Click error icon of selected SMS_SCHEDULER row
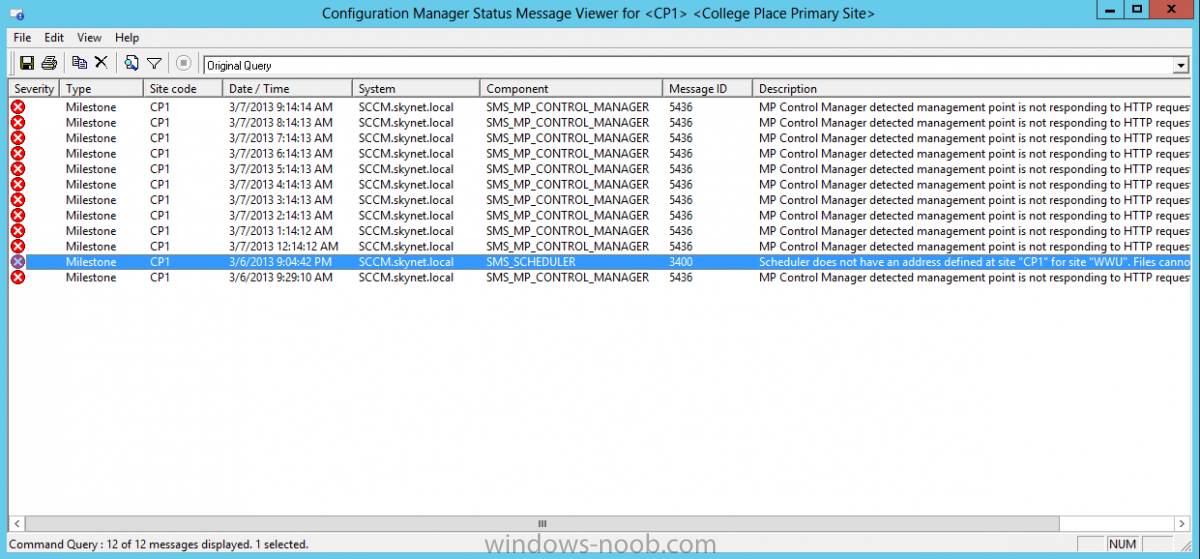1200x559 pixels. (18, 262)
